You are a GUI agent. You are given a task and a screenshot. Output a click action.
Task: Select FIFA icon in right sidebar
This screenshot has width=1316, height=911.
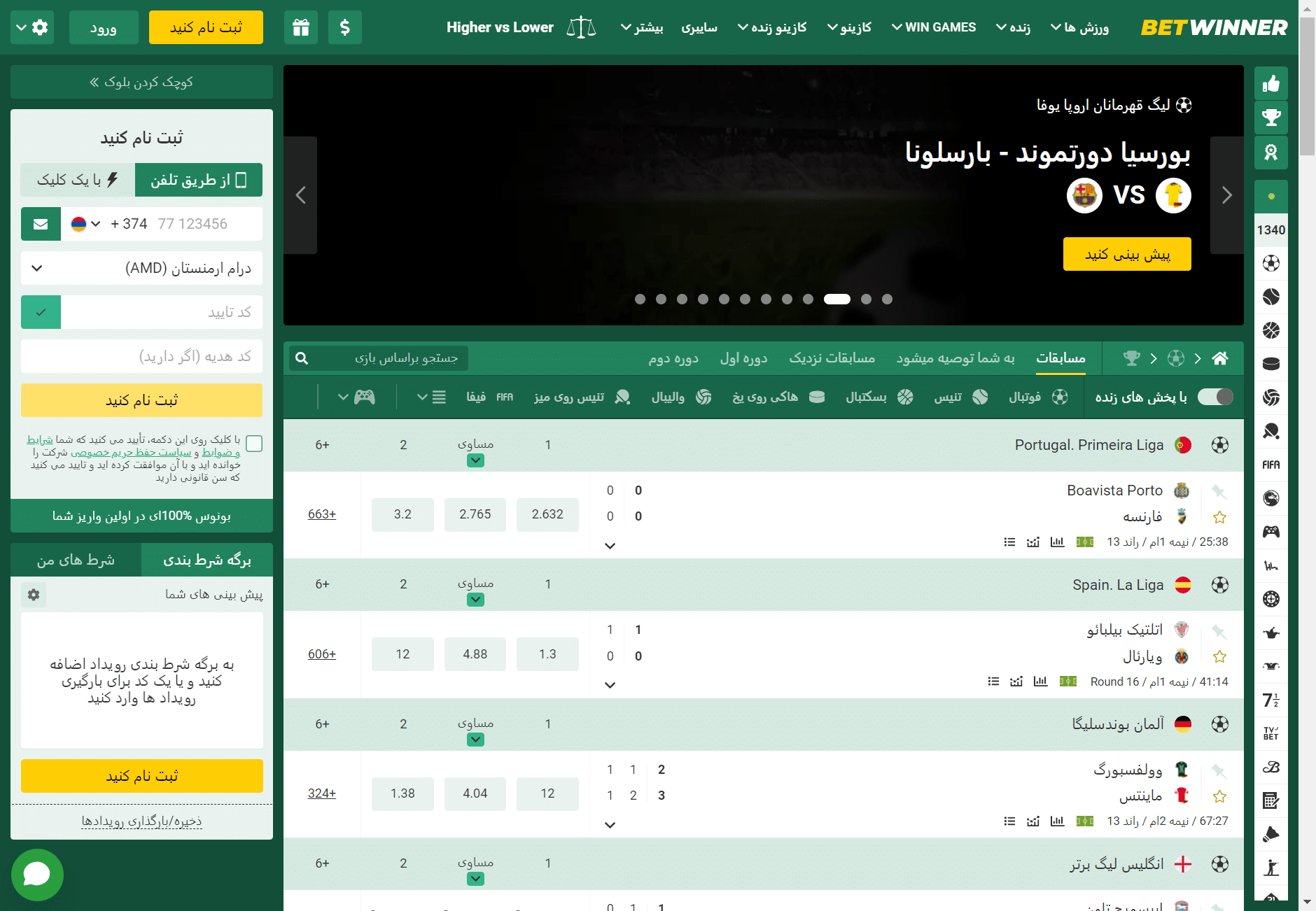pos(1271,465)
